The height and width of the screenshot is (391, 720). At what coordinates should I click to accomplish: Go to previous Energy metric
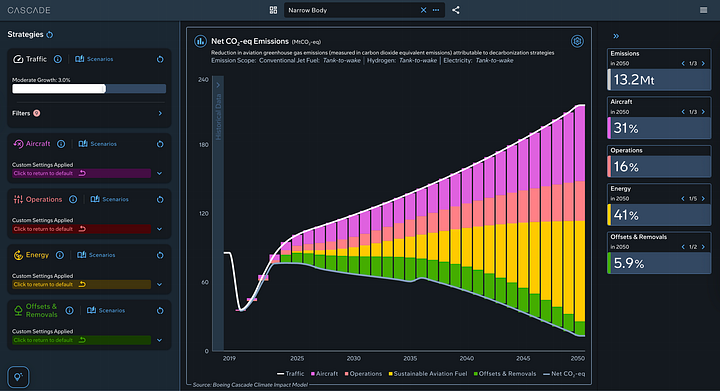[683, 199]
